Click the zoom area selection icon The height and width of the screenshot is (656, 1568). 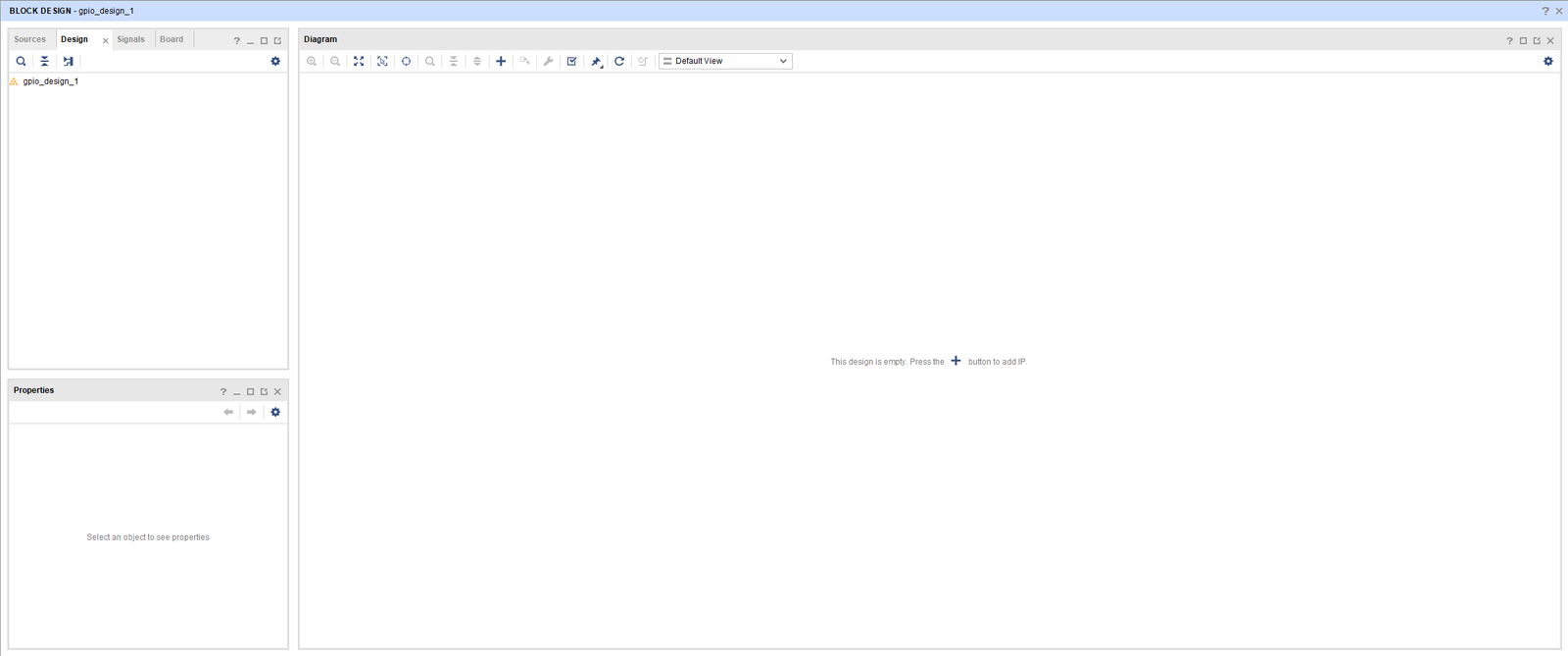click(382, 61)
